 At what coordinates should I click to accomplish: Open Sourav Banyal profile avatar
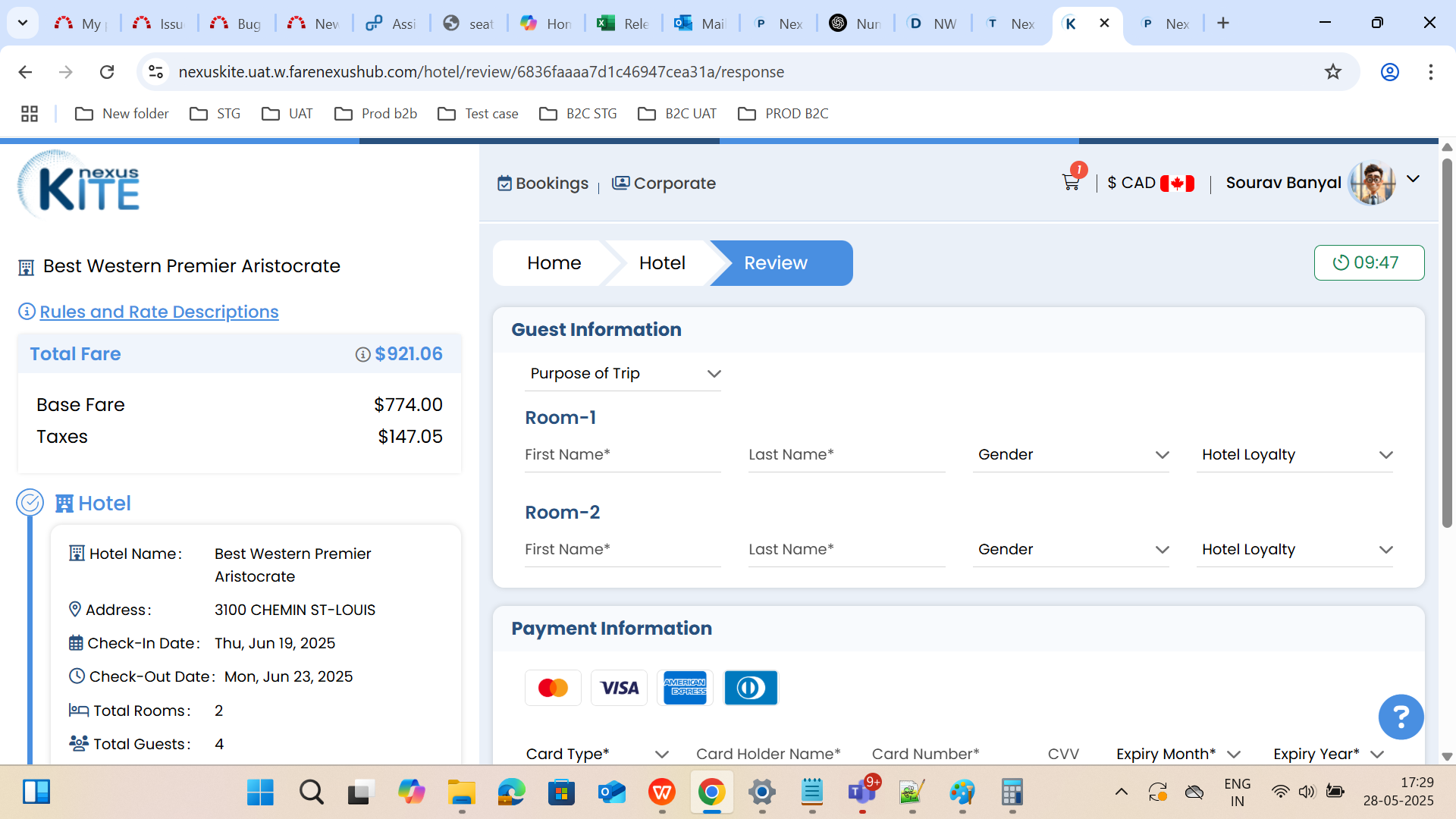[1372, 183]
